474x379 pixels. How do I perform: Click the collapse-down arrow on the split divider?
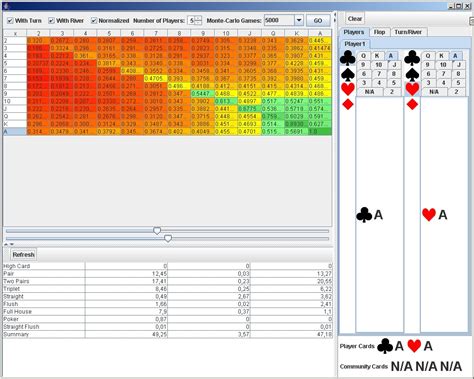(x=12, y=244)
